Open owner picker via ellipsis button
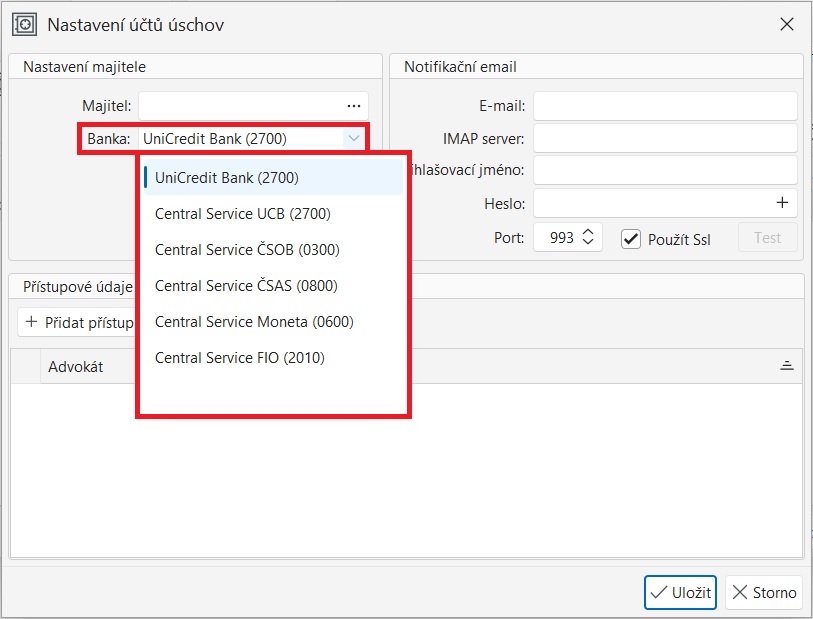The width and height of the screenshot is (813, 619). (353, 105)
